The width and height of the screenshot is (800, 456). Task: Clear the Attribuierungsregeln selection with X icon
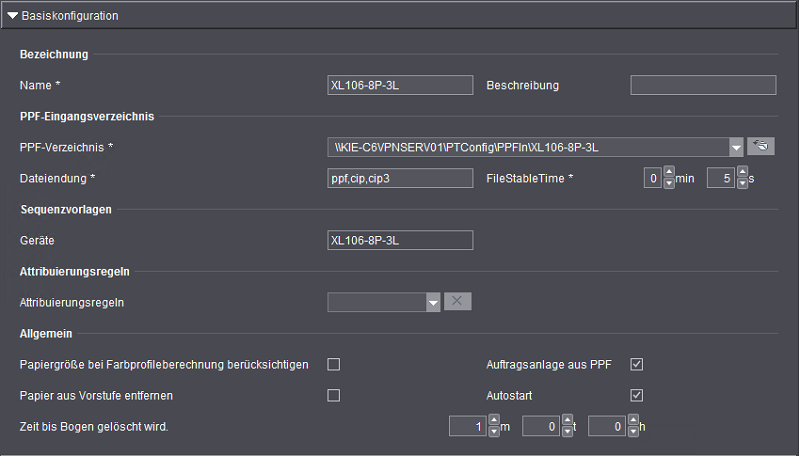pyautogui.click(x=457, y=301)
